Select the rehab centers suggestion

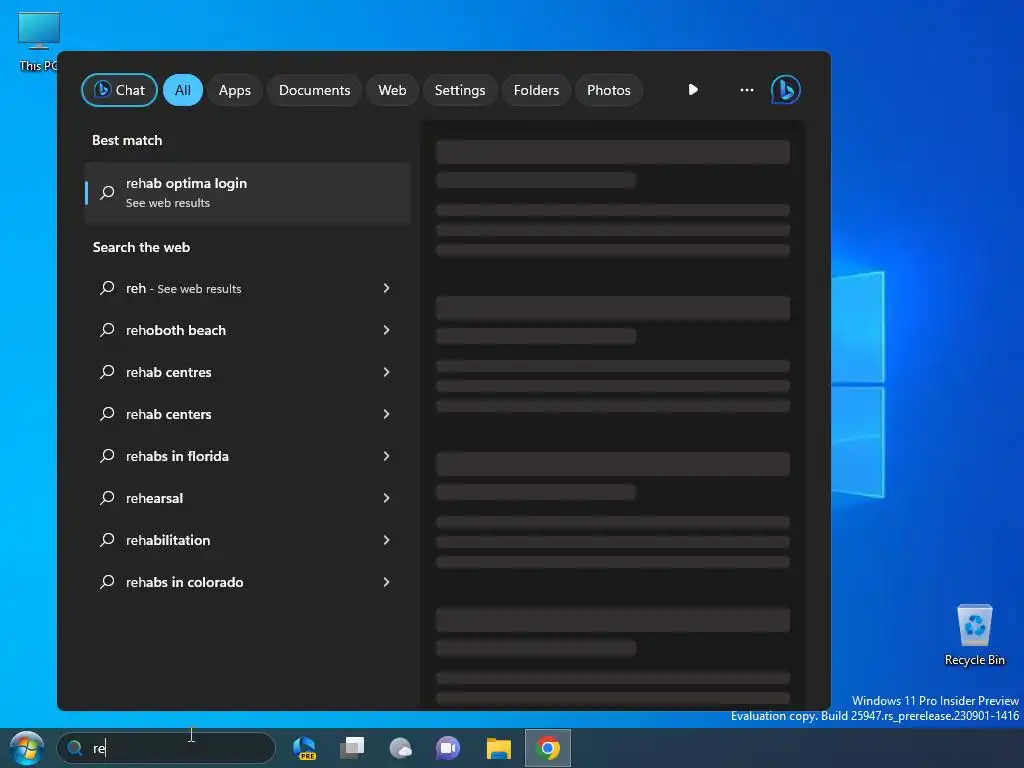[x=248, y=414]
